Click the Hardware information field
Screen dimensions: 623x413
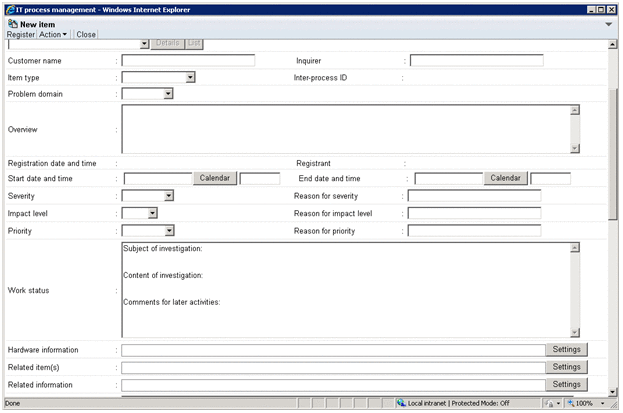point(333,350)
